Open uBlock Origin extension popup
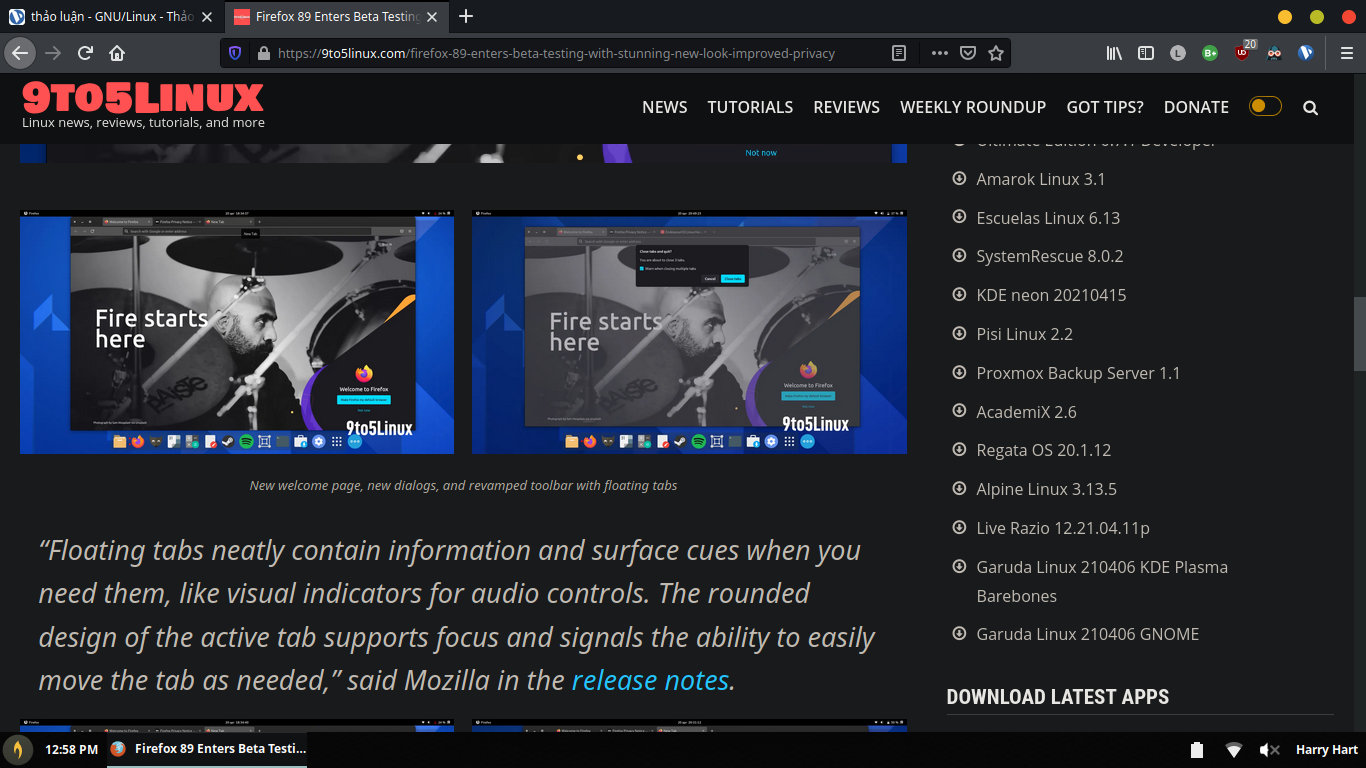The height and width of the screenshot is (768, 1366). (1243, 52)
